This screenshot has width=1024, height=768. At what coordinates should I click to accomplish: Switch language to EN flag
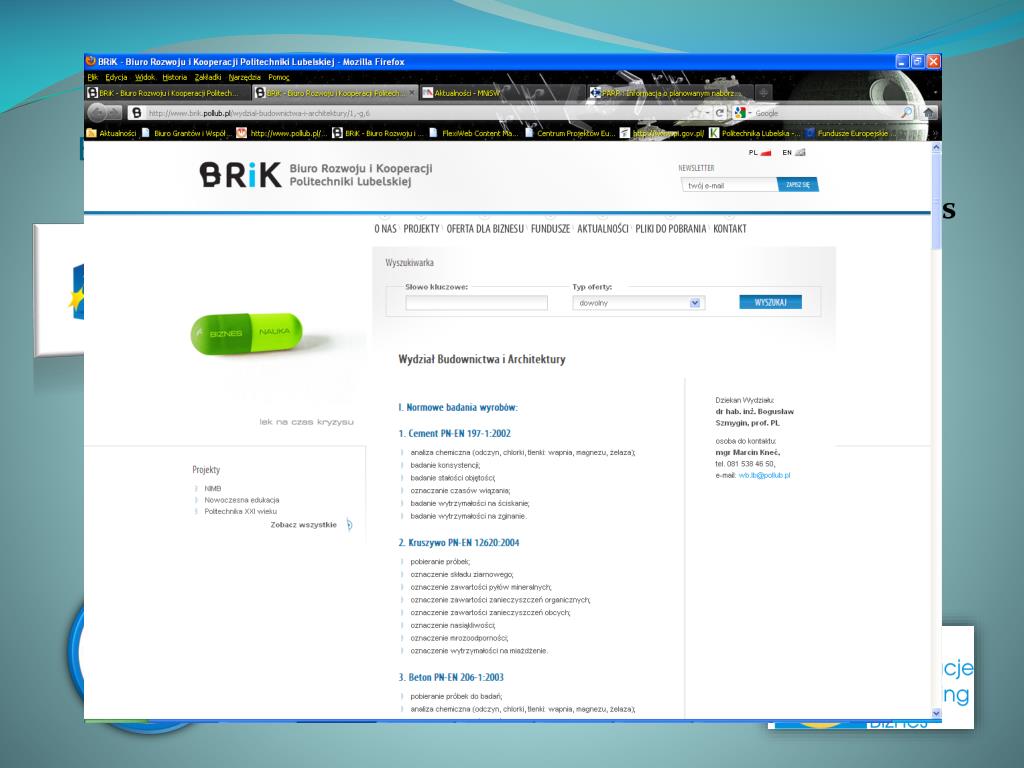[793, 153]
